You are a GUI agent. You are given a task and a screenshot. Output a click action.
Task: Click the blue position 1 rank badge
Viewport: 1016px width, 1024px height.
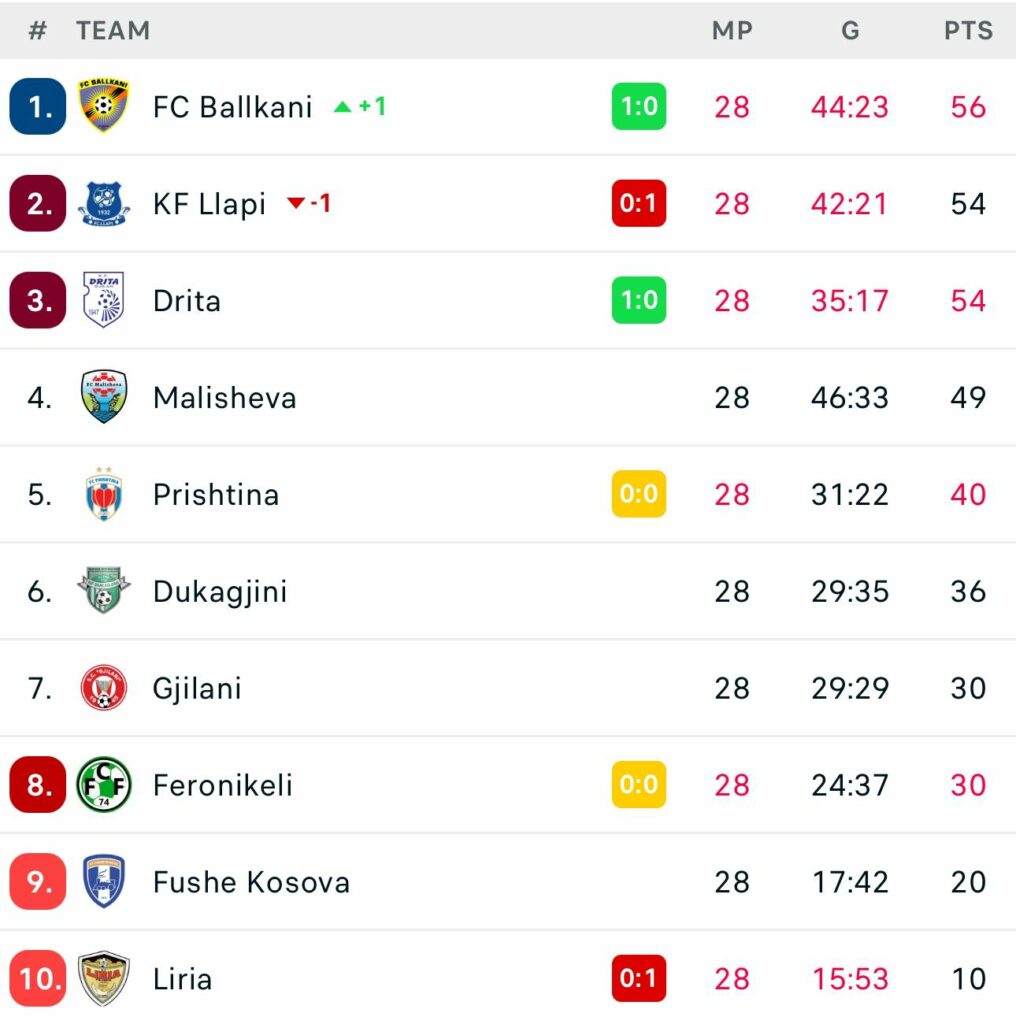pos(38,107)
